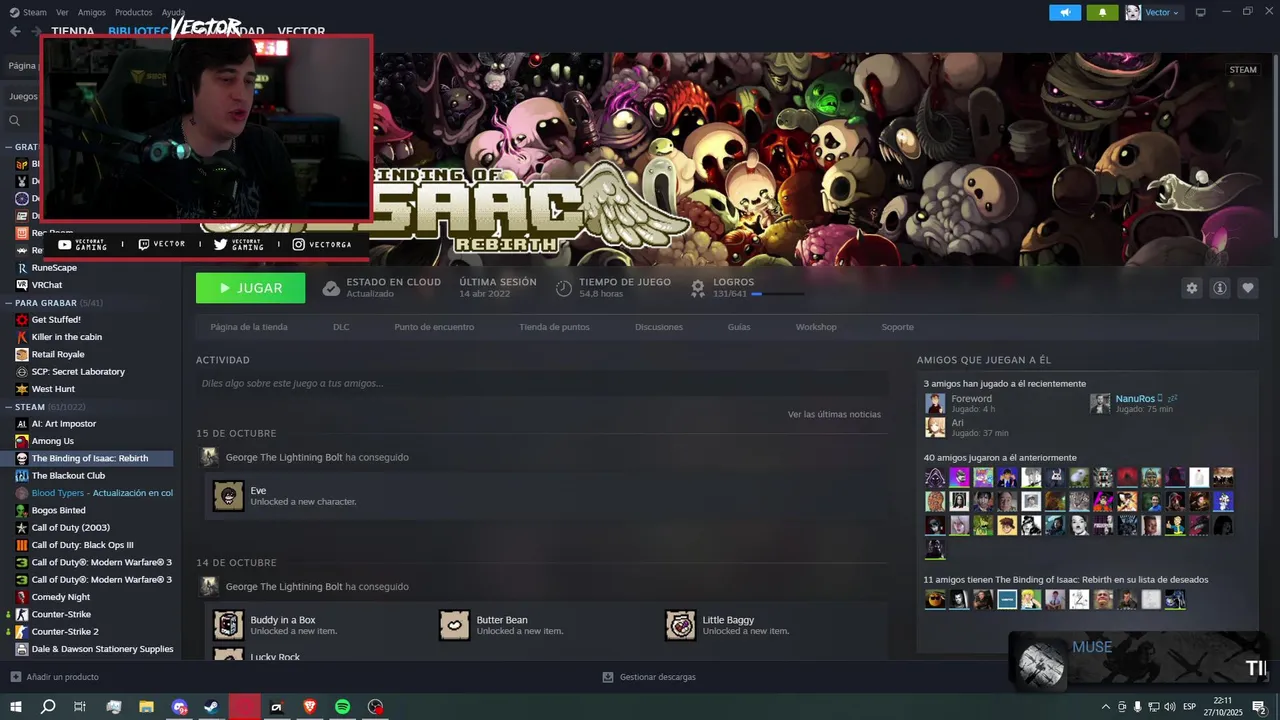Open Windows Start menu
Viewport: 1280px width, 720px height.
(x=16, y=707)
